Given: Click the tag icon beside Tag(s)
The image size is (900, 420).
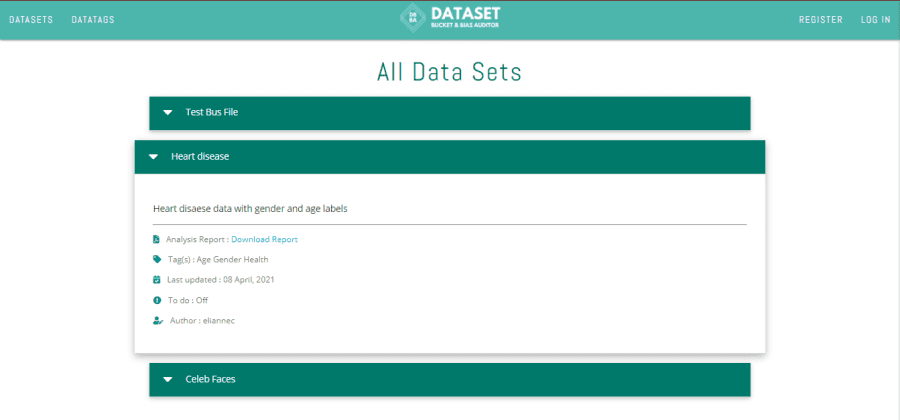Looking at the screenshot, I should (157, 259).
